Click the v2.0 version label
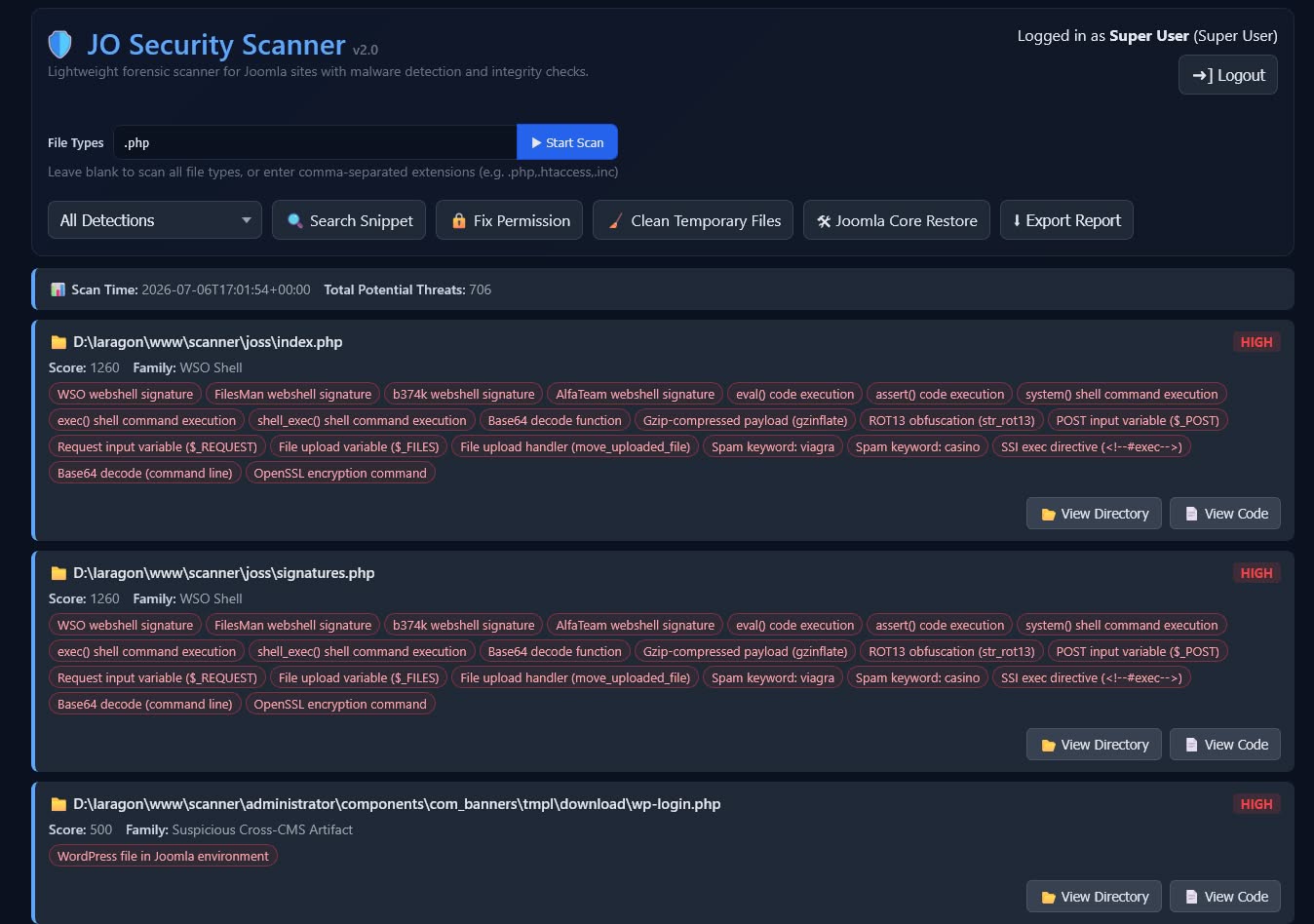 click(x=366, y=50)
